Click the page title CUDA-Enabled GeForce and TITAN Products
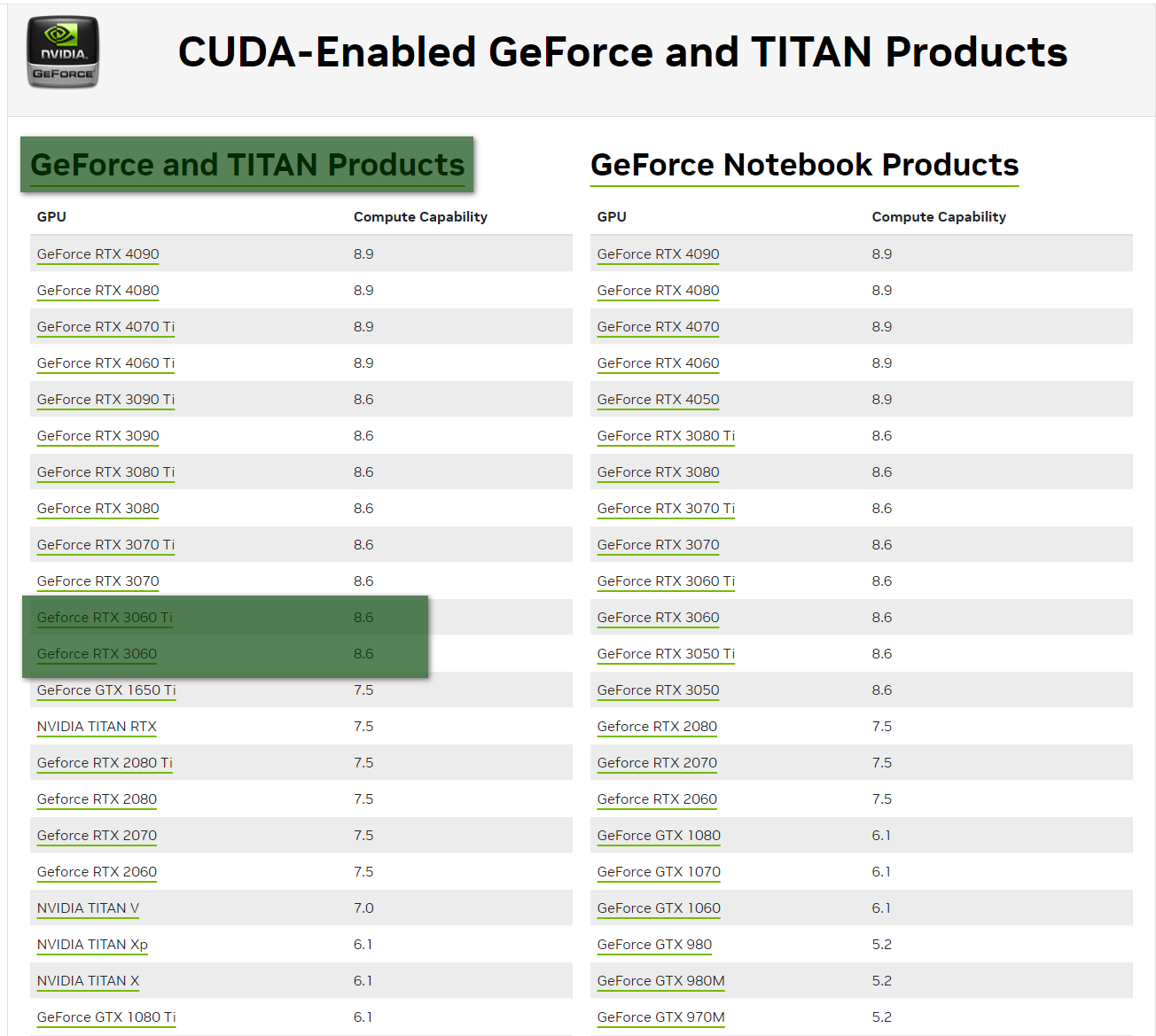 (622, 52)
